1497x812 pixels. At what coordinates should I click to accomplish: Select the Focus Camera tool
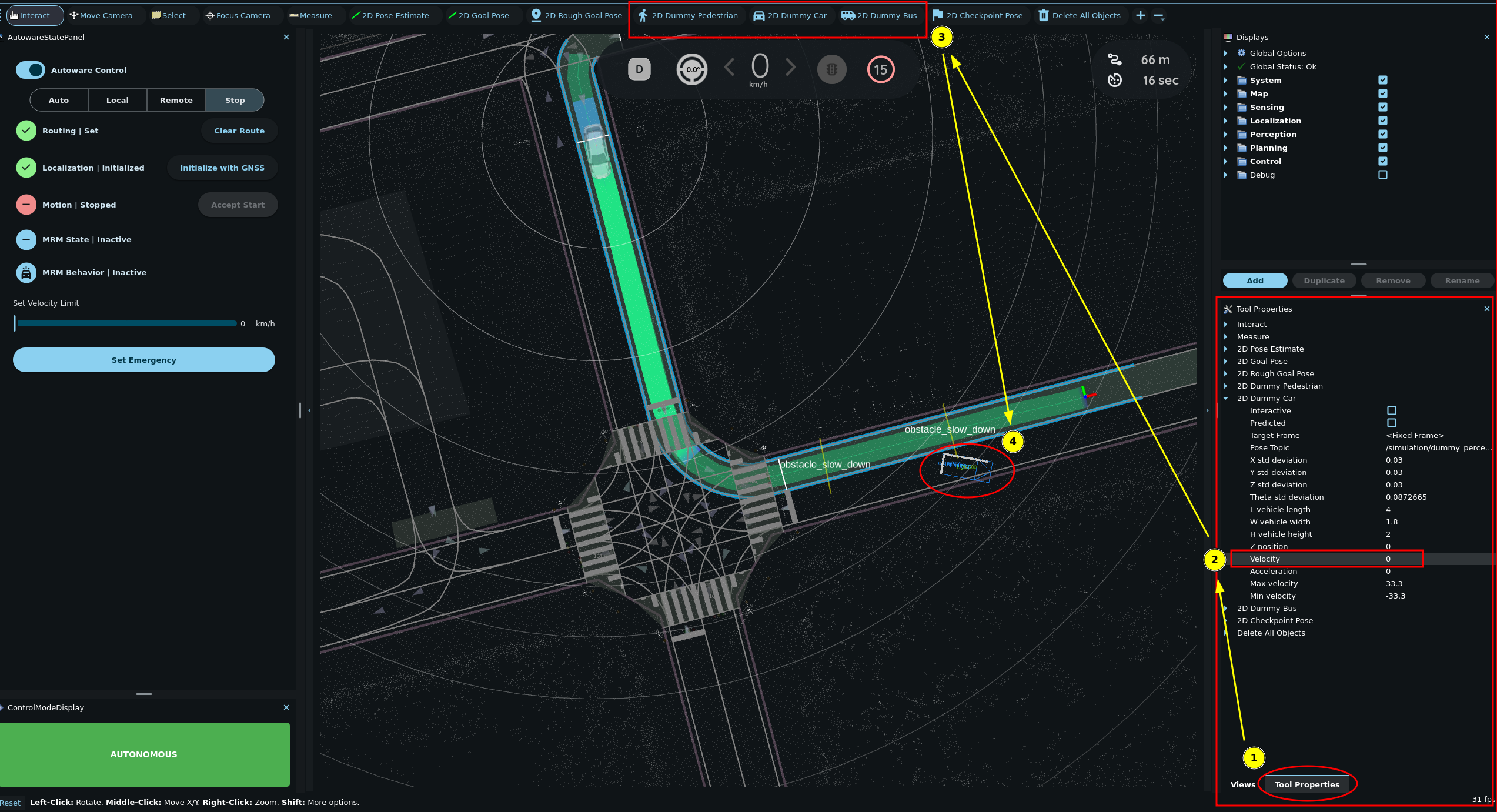[x=238, y=15]
